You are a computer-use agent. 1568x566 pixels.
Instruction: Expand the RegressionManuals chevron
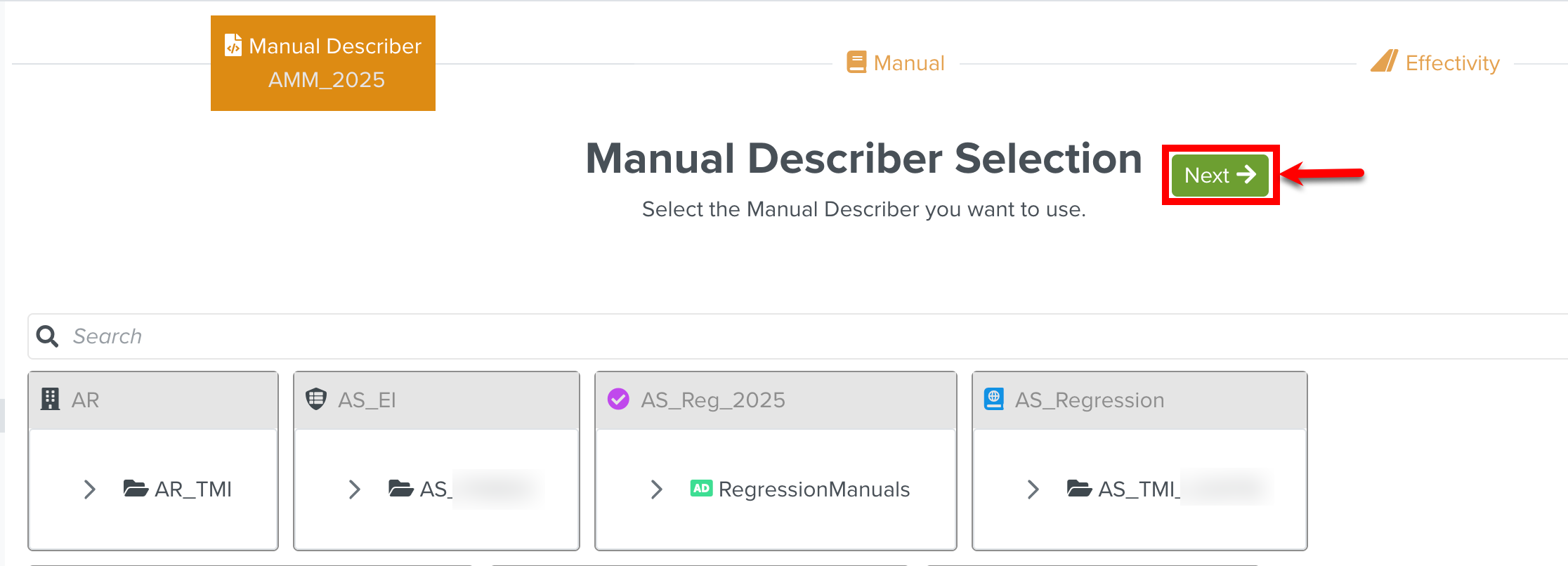pos(657,489)
